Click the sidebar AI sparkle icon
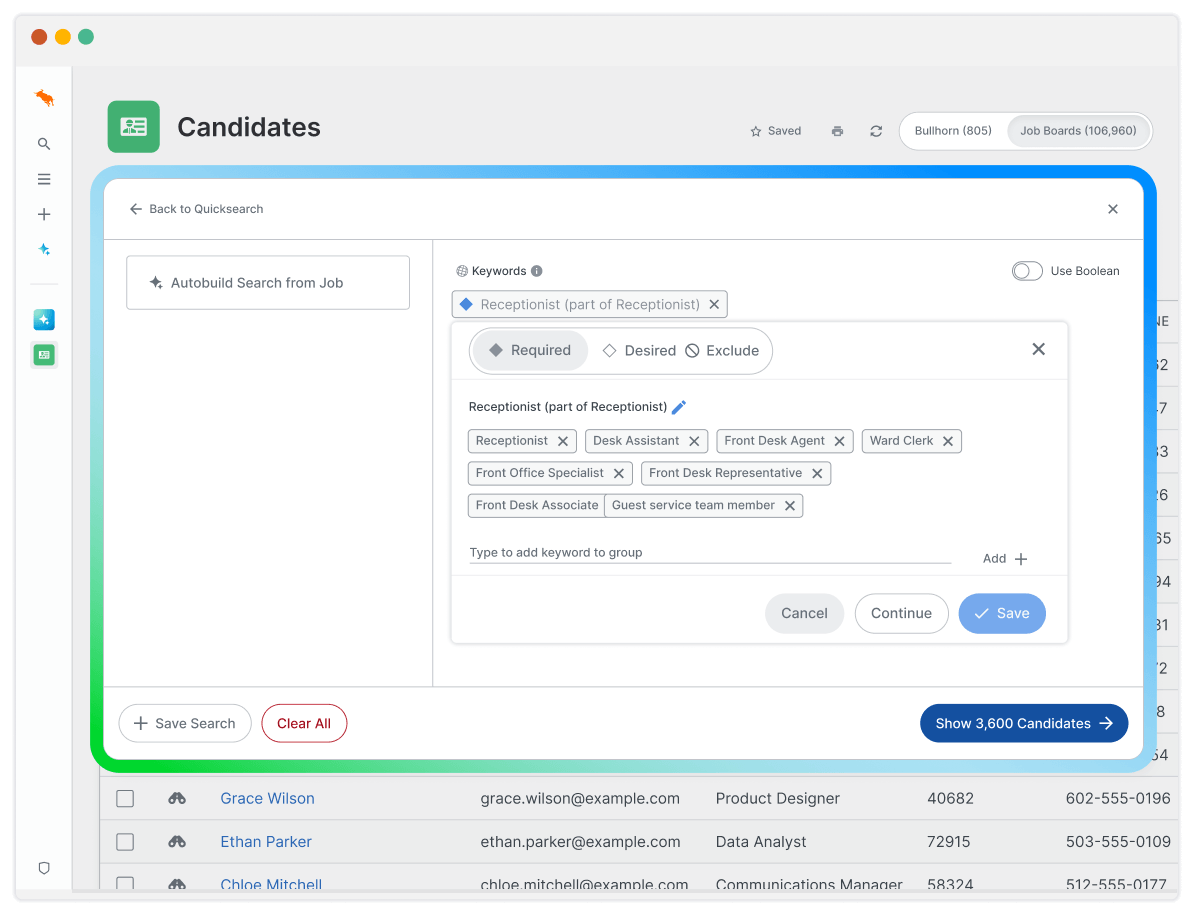The width and height of the screenshot is (1200, 920). (44, 250)
